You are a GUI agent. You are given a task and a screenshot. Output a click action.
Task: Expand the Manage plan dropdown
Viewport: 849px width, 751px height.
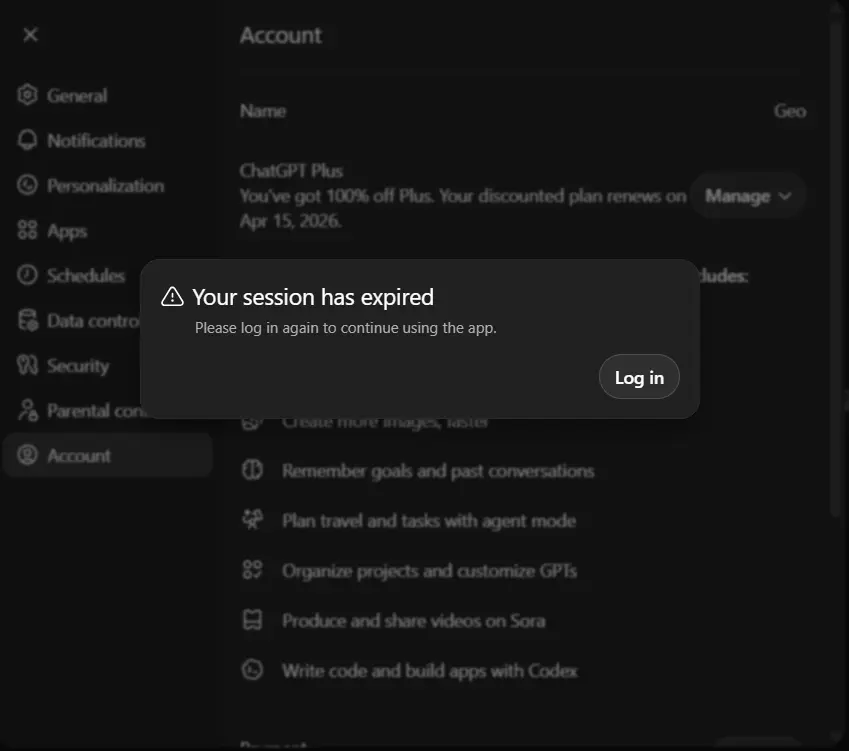tap(748, 196)
